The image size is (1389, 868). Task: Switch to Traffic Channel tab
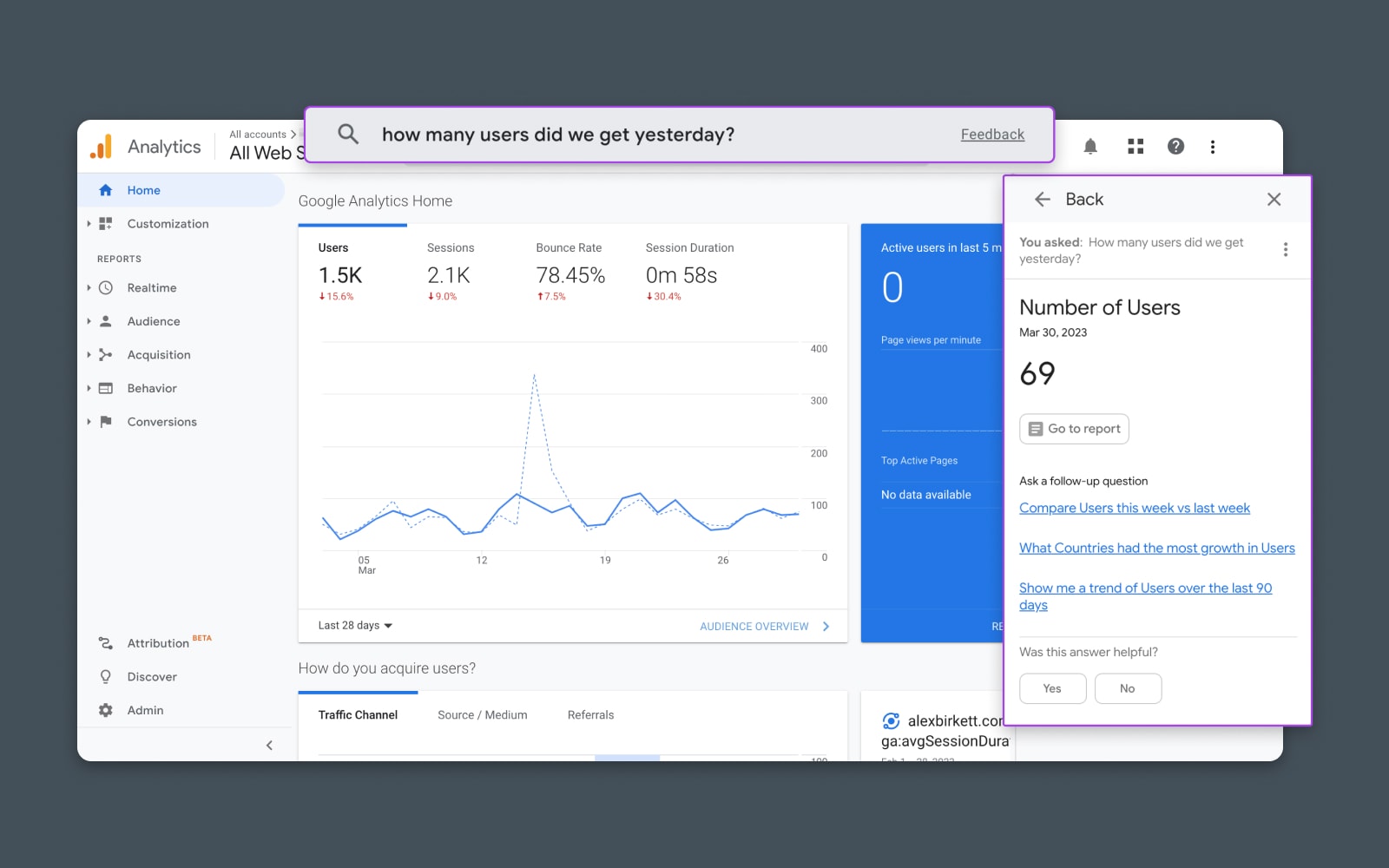click(x=358, y=715)
